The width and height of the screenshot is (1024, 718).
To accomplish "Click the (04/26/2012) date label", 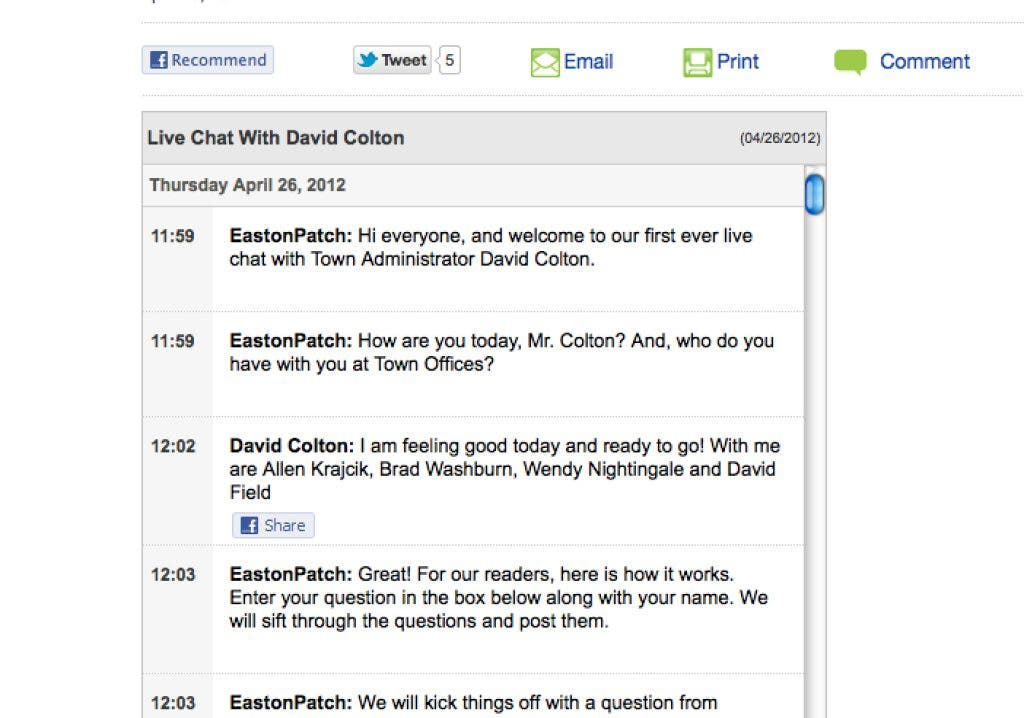I will tap(780, 139).
